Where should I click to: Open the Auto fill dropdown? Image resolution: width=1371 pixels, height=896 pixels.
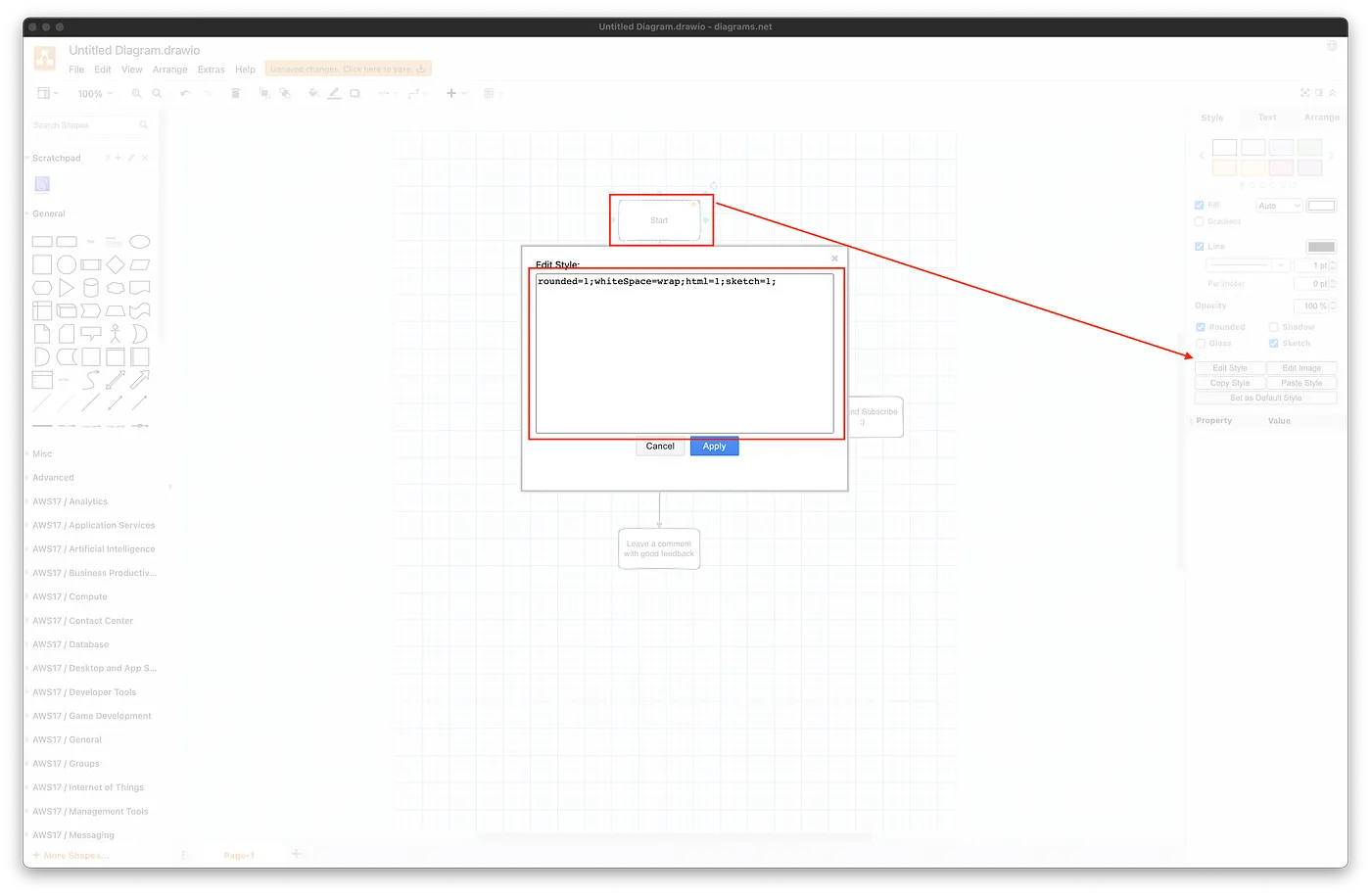pos(1279,206)
